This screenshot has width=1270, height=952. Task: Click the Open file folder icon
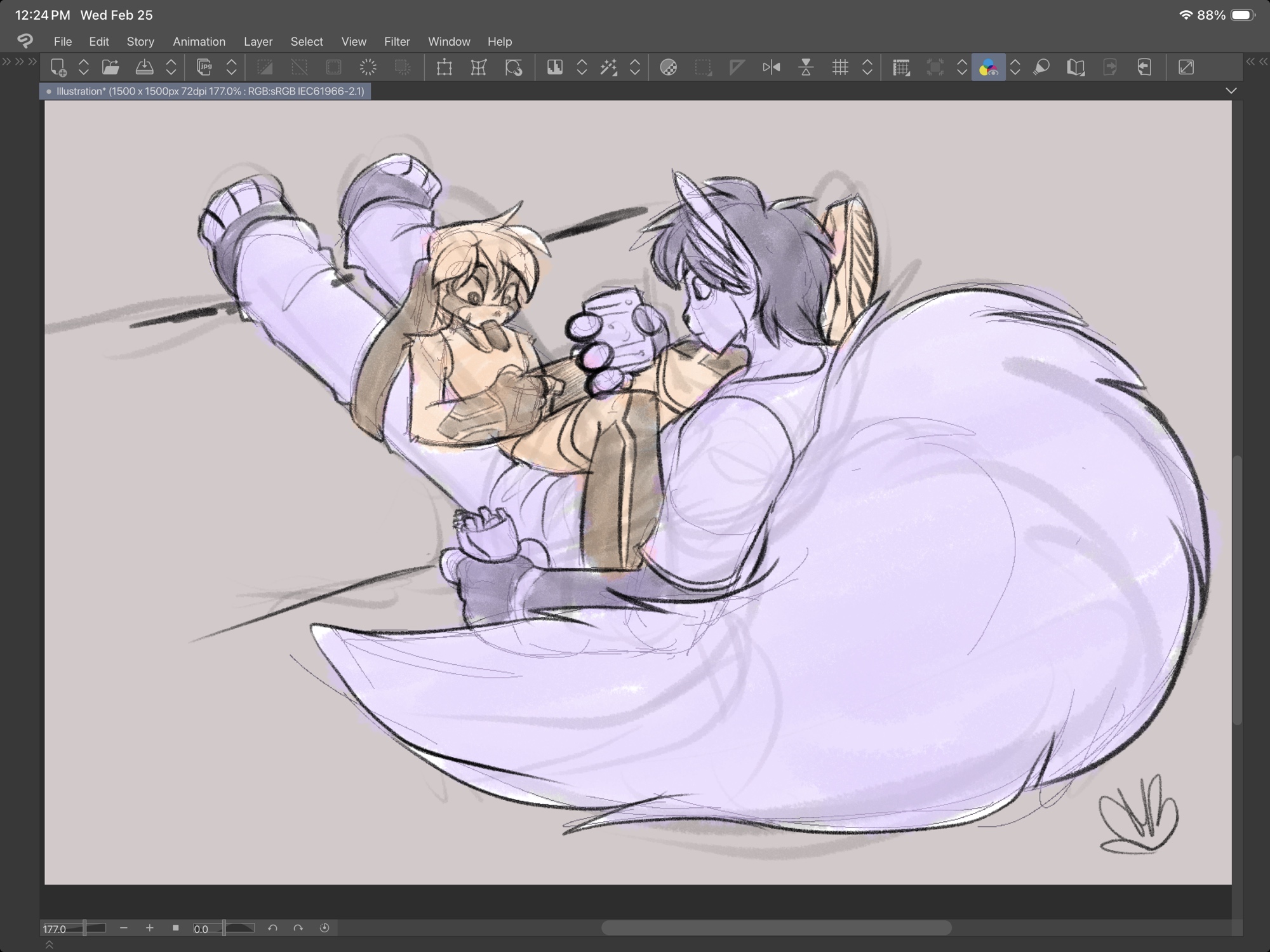coord(110,67)
